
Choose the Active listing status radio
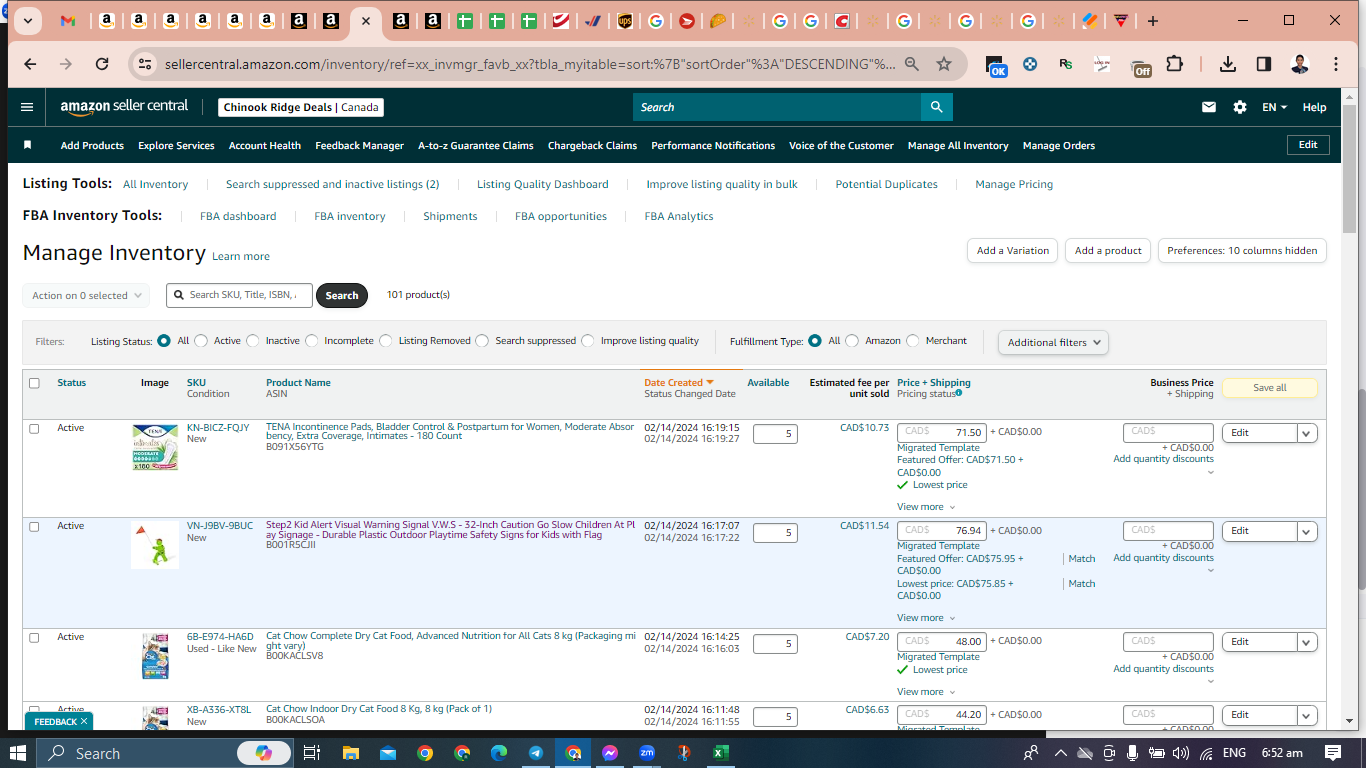point(201,341)
